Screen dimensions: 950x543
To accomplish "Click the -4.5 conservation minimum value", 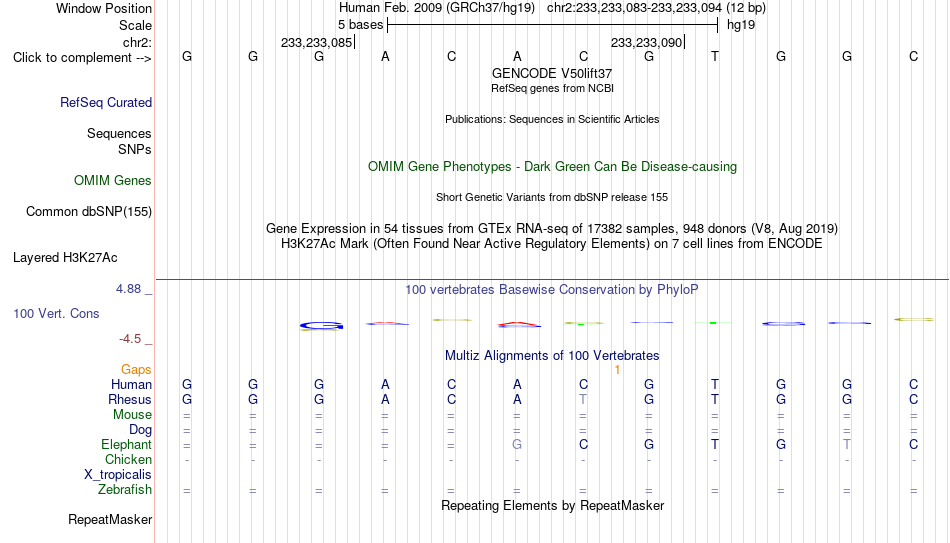I will coord(130,339).
